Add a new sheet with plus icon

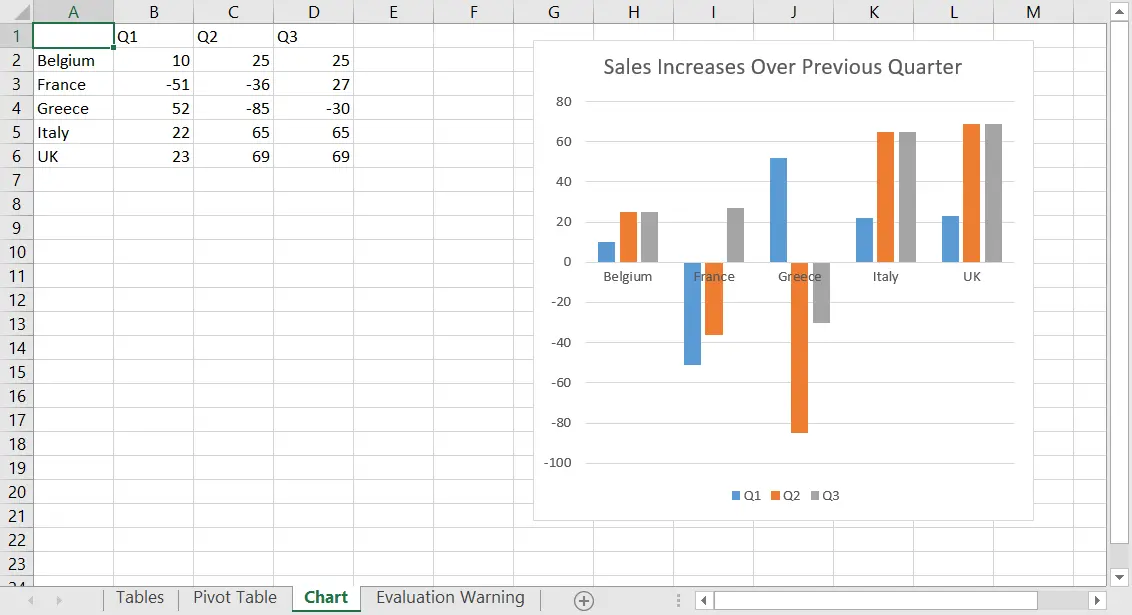click(x=583, y=601)
